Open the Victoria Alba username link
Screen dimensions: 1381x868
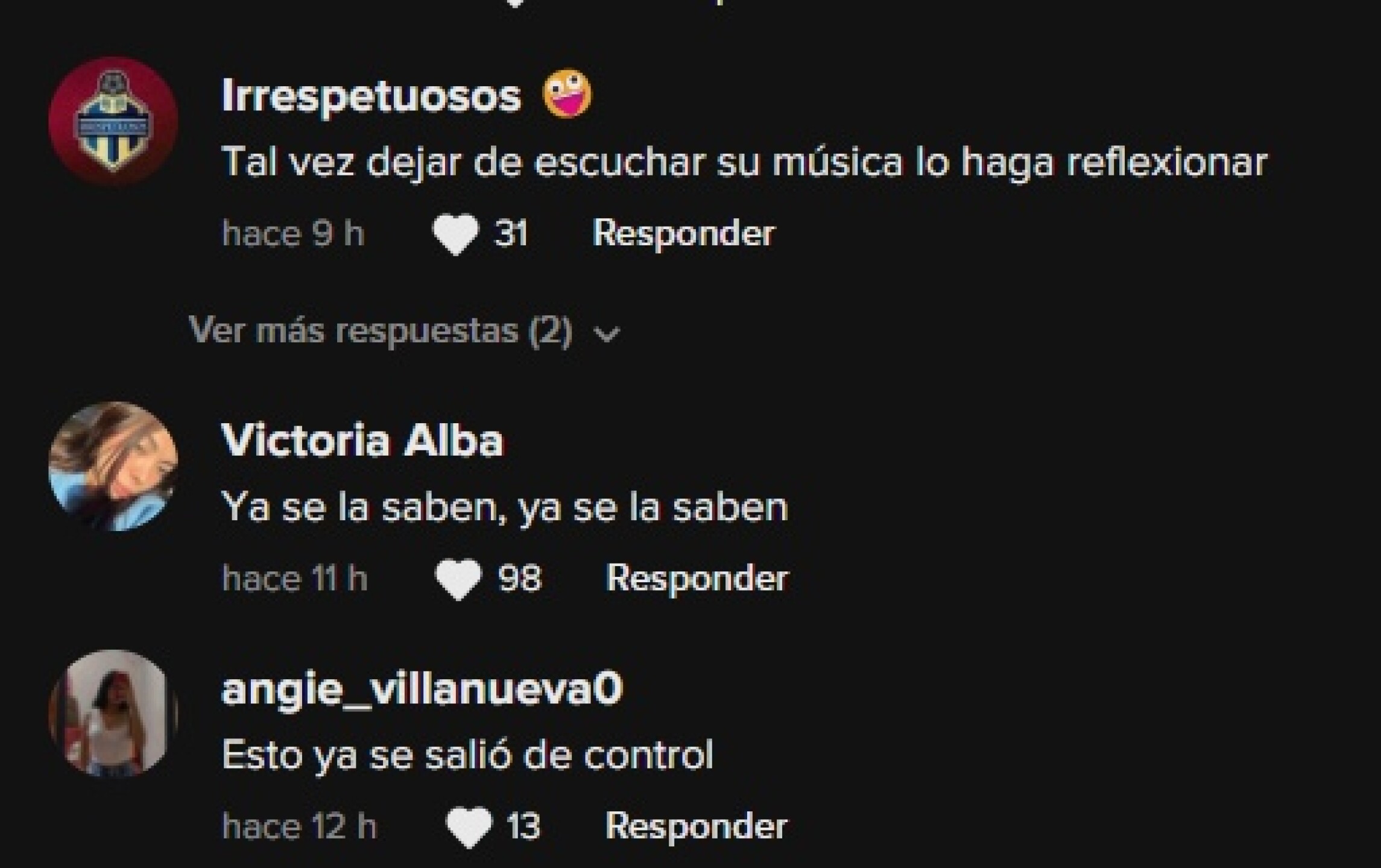point(362,441)
